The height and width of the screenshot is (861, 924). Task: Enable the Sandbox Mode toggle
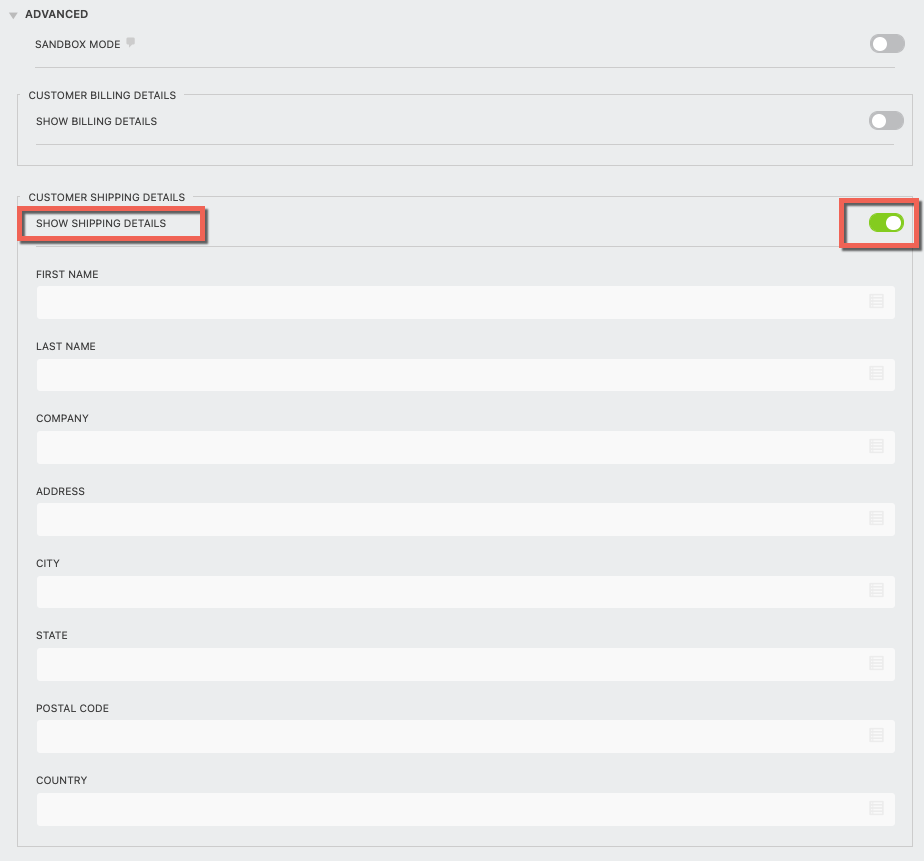click(886, 44)
